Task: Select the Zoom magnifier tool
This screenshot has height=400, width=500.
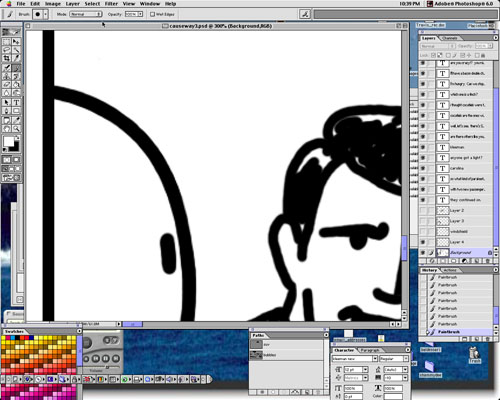Action: point(16,128)
